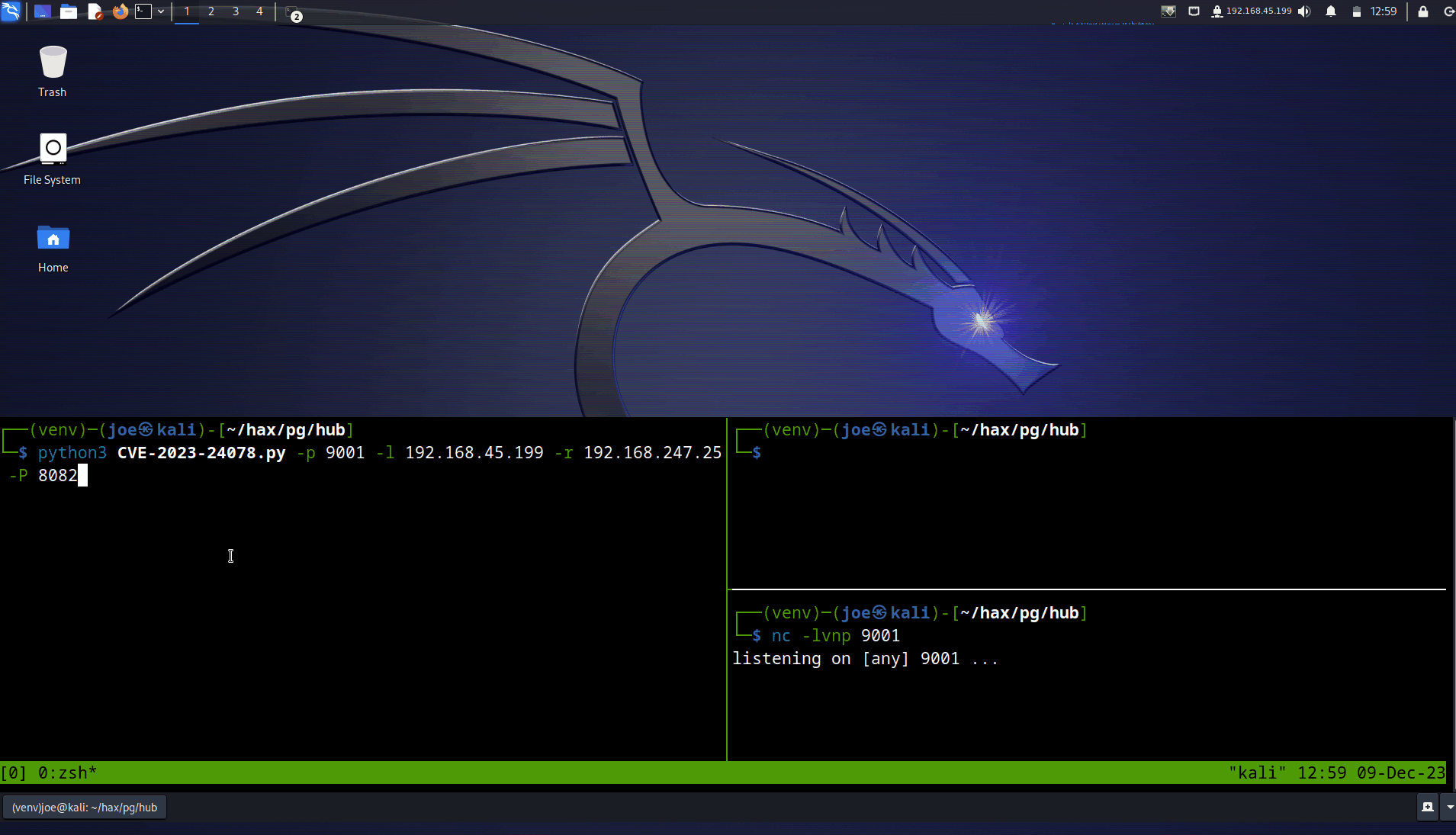Screen dimensions: 1456x835
Task: Click the "-P 8082" argument text
Action: click(x=43, y=476)
